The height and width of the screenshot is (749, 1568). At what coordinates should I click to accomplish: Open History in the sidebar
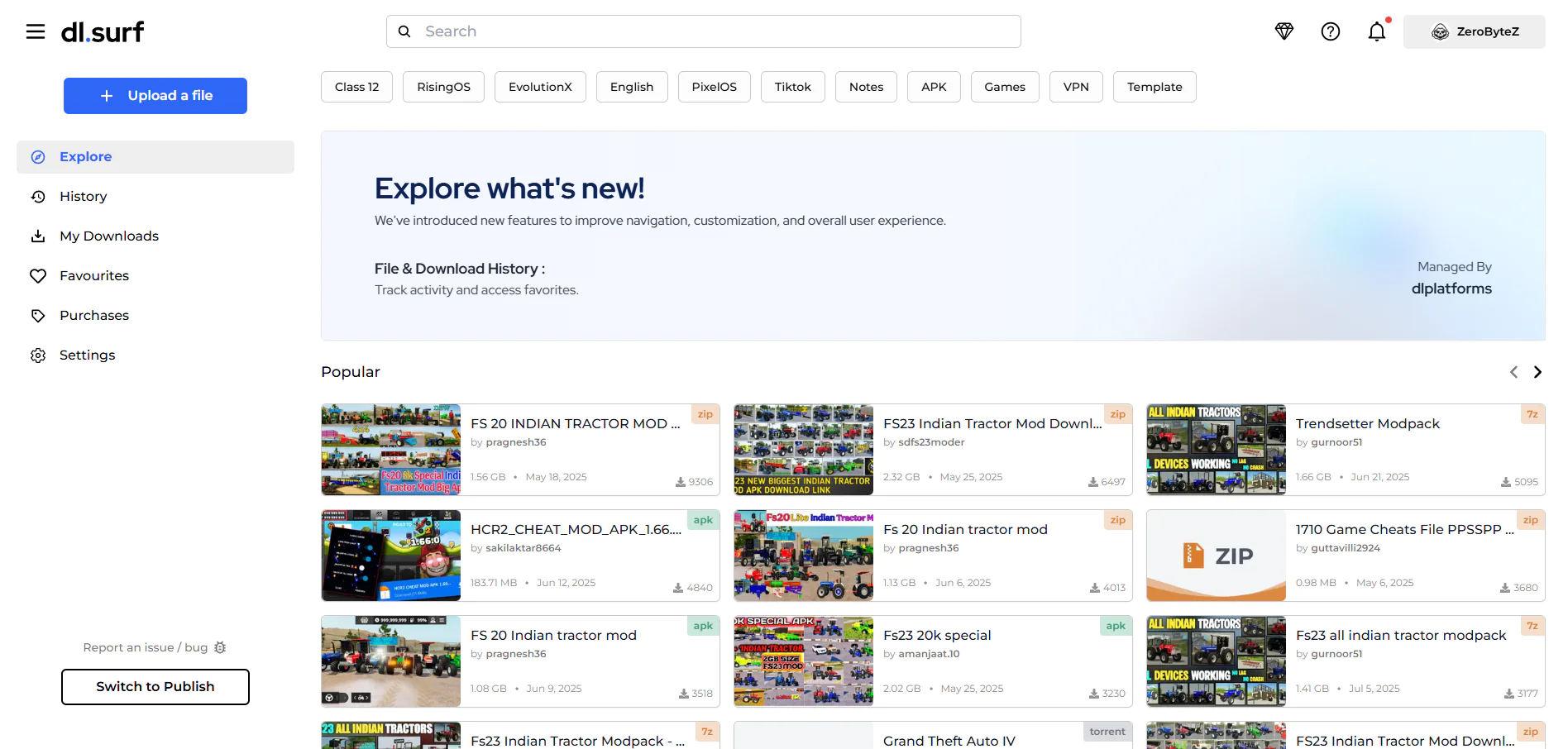pos(83,197)
